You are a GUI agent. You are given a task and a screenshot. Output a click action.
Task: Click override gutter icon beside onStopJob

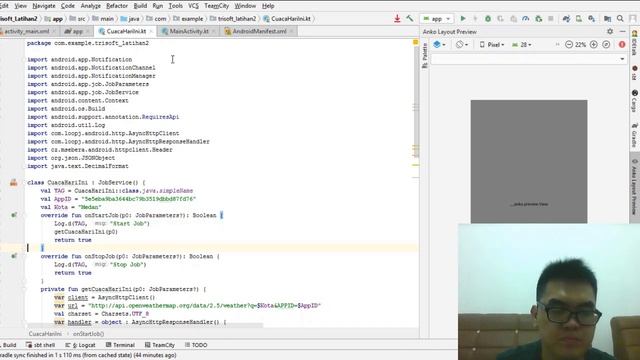click(14, 256)
